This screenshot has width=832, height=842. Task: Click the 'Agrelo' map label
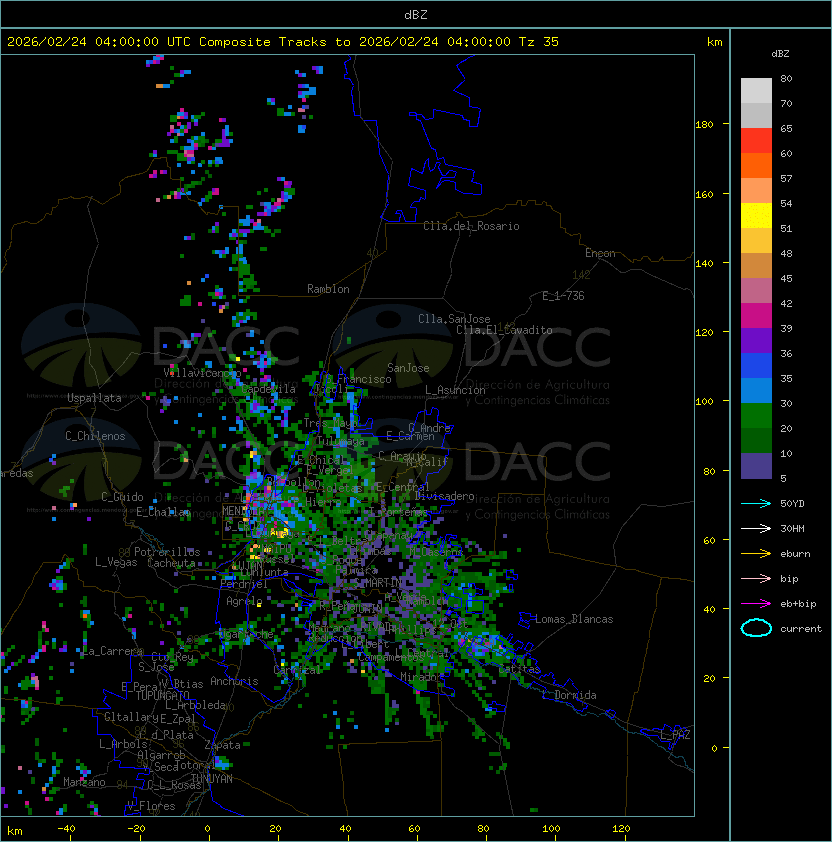coord(244,601)
